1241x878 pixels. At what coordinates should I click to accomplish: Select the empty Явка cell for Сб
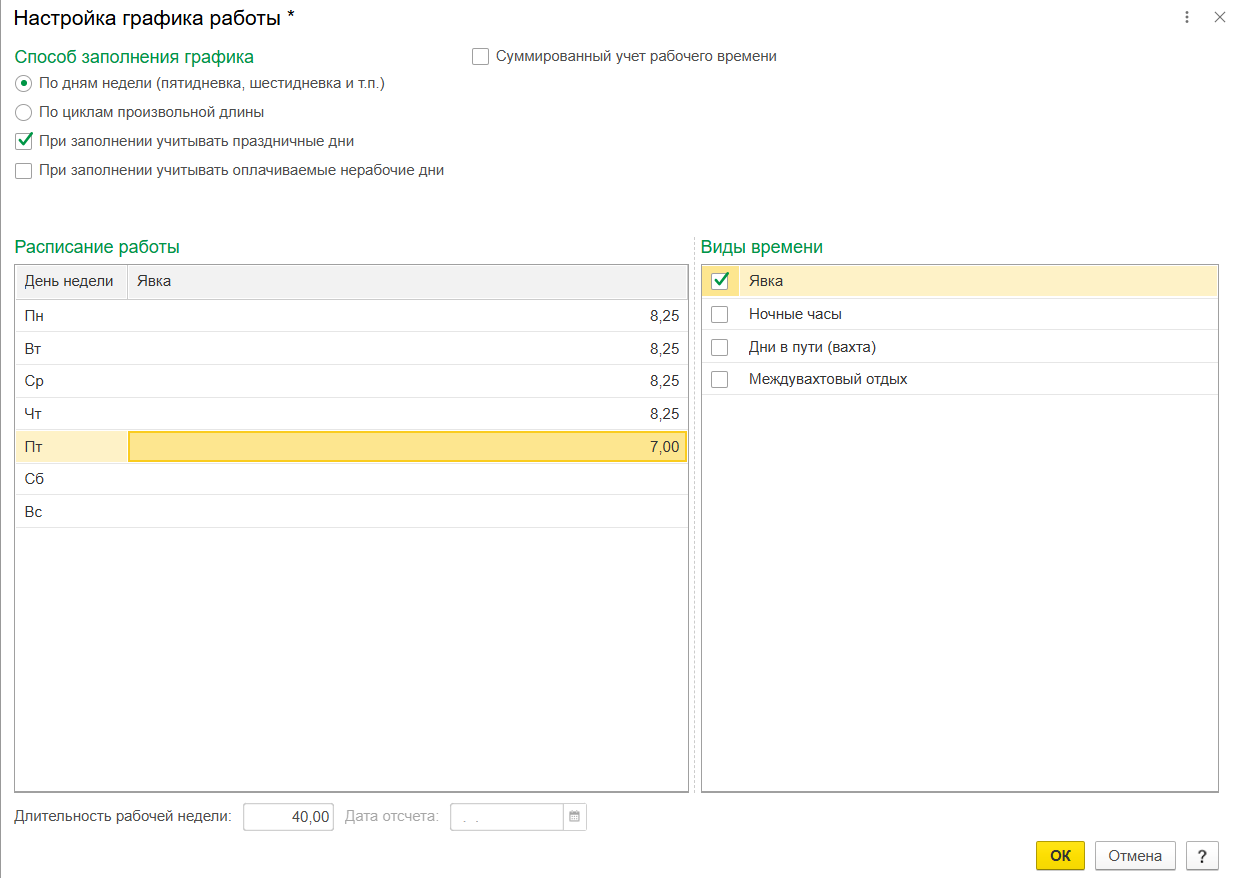[x=407, y=479]
